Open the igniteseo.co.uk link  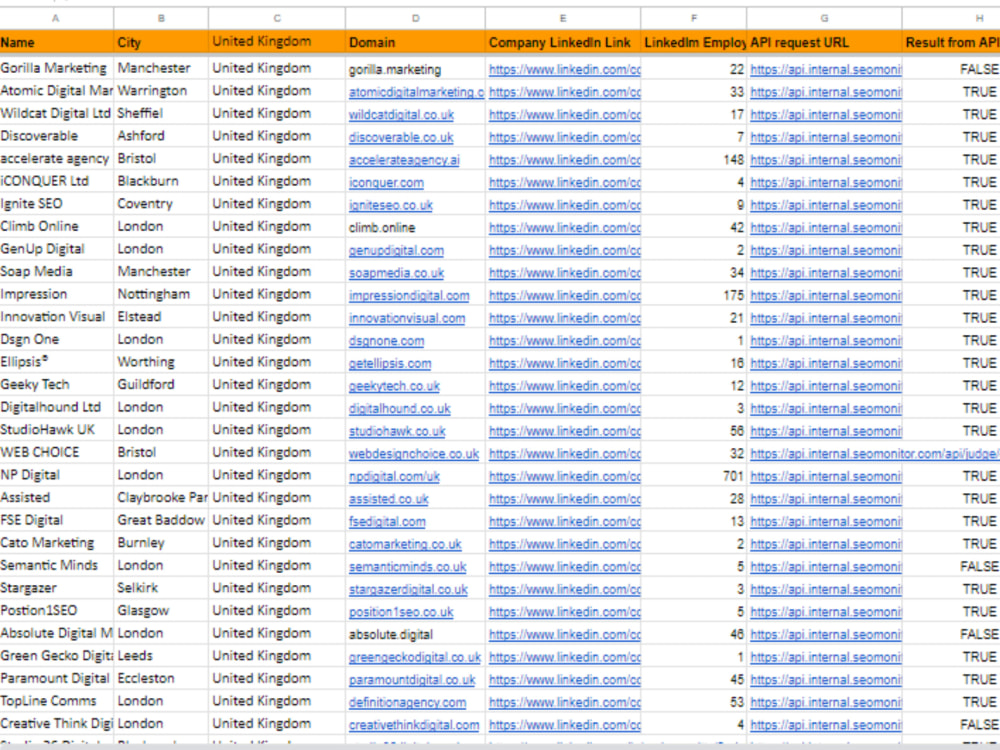[x=390, y=205]
